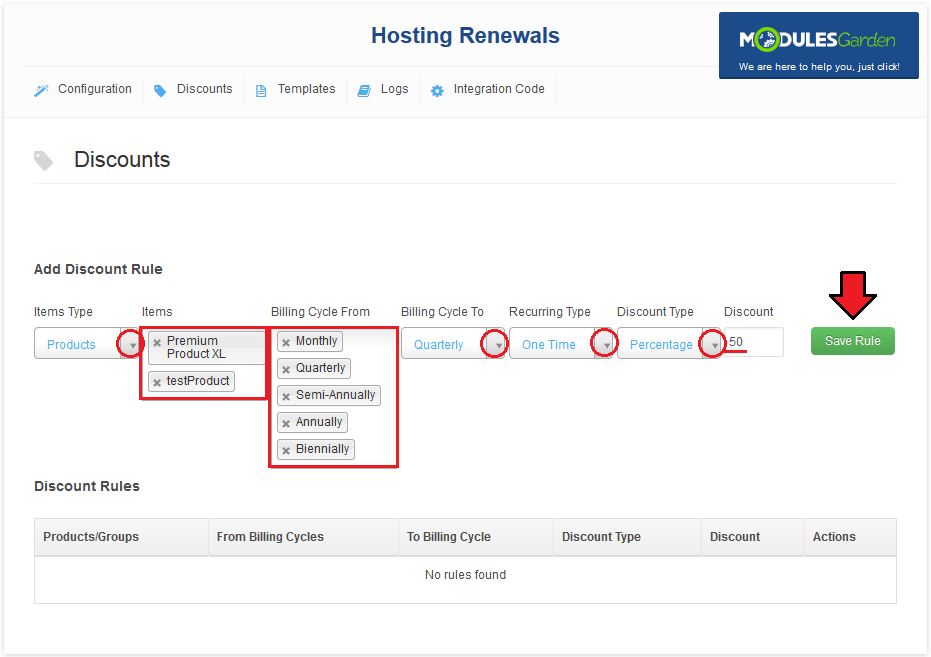Remove Monthly billing cycle tag
Image resolution: width=931 pixels, height=657 pixels.
[x=286, y=342]
